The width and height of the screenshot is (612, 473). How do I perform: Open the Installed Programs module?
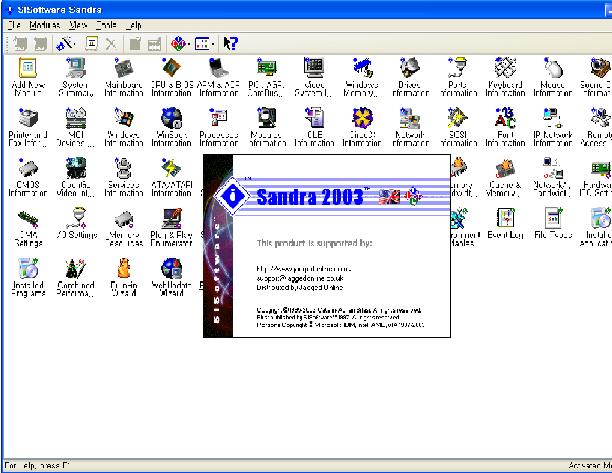(28, 277)
